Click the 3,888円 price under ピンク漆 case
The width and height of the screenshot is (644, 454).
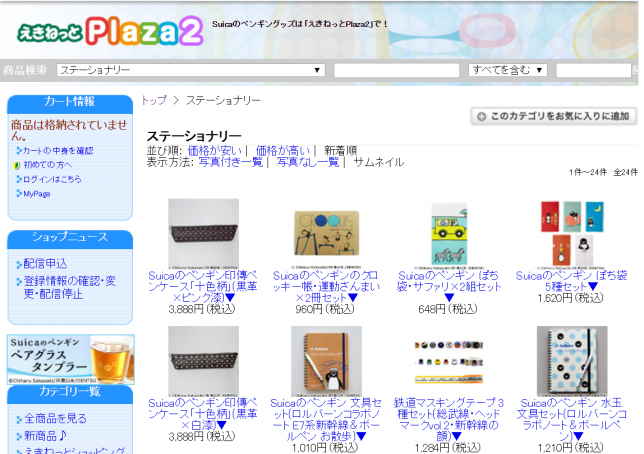[x=202, y=309]
